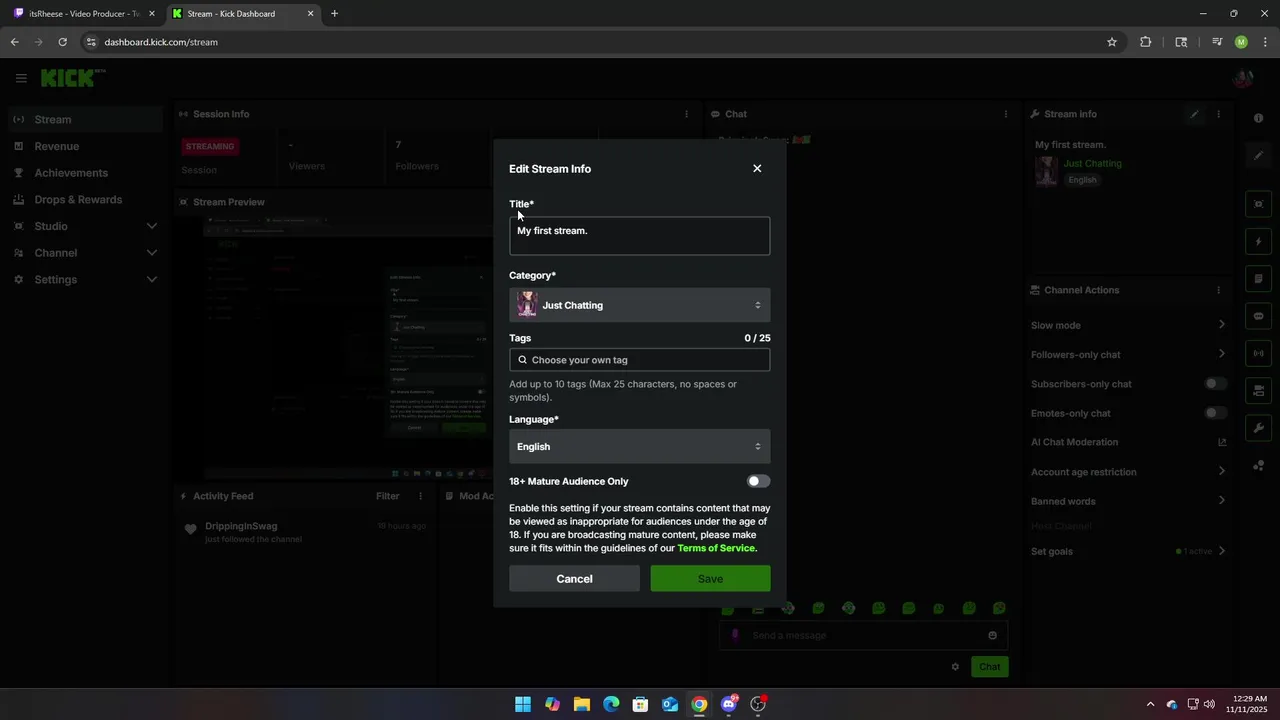
Task: Click the Choose your own tag field
Action: (640, 360)
